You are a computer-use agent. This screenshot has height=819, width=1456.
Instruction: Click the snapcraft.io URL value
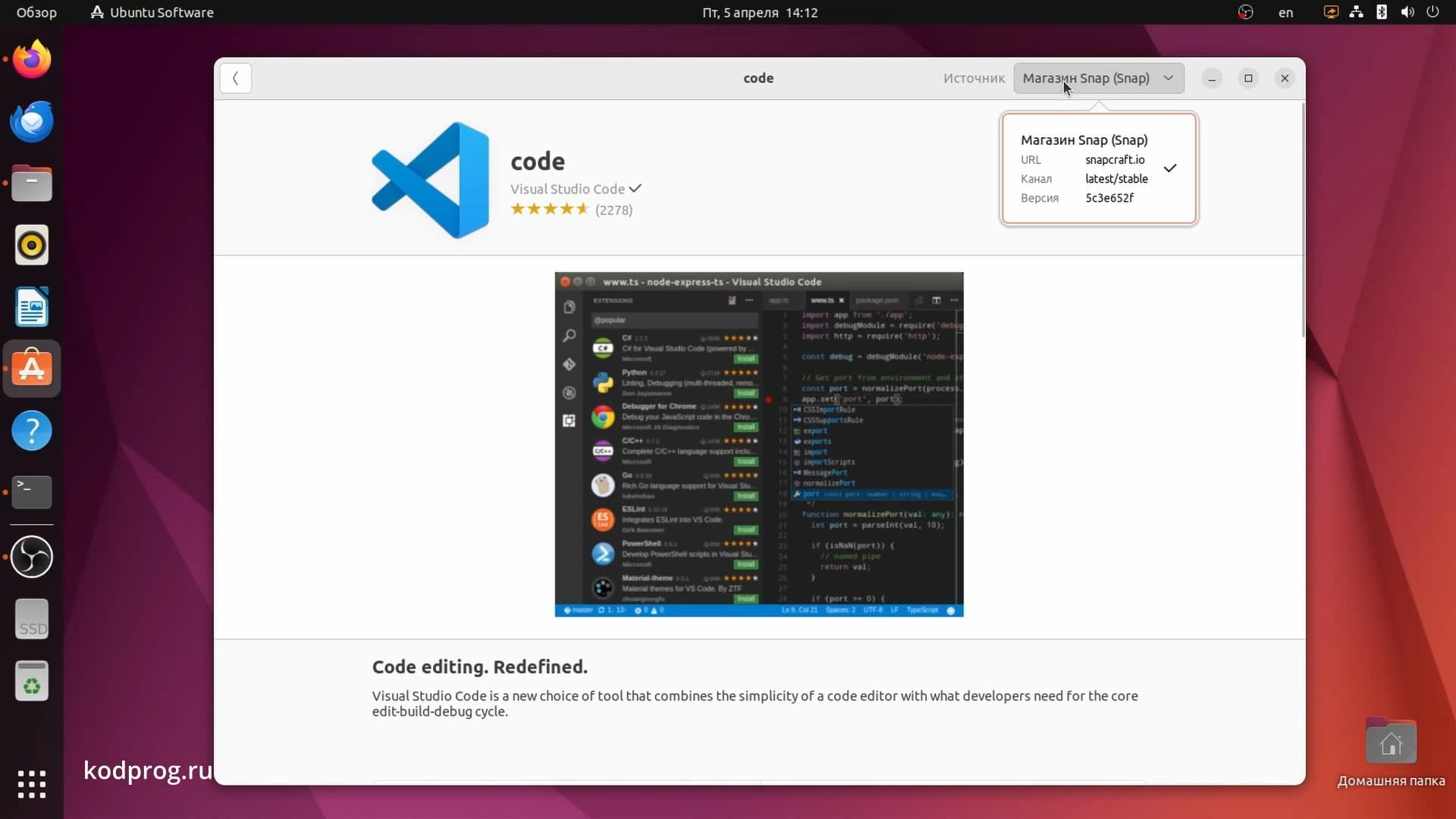pos(1115,160)
